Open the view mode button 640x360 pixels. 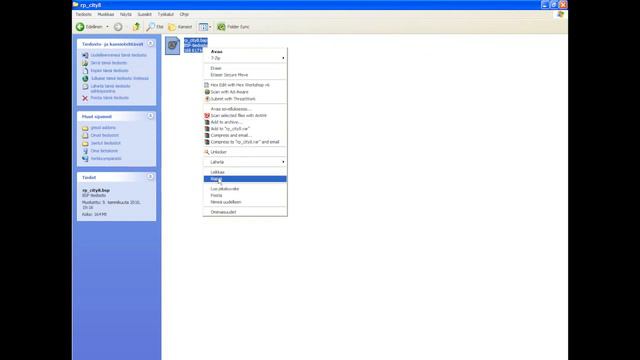[x=203, y=27]
